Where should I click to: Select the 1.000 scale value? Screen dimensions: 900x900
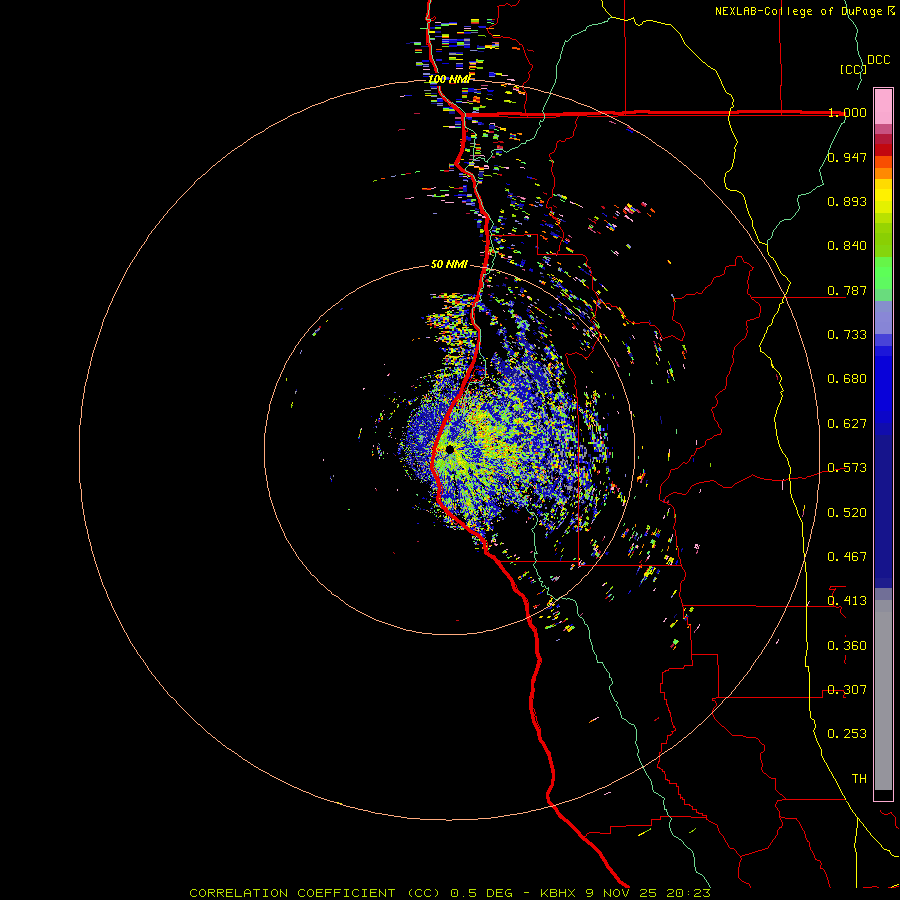tap(847, 112)
